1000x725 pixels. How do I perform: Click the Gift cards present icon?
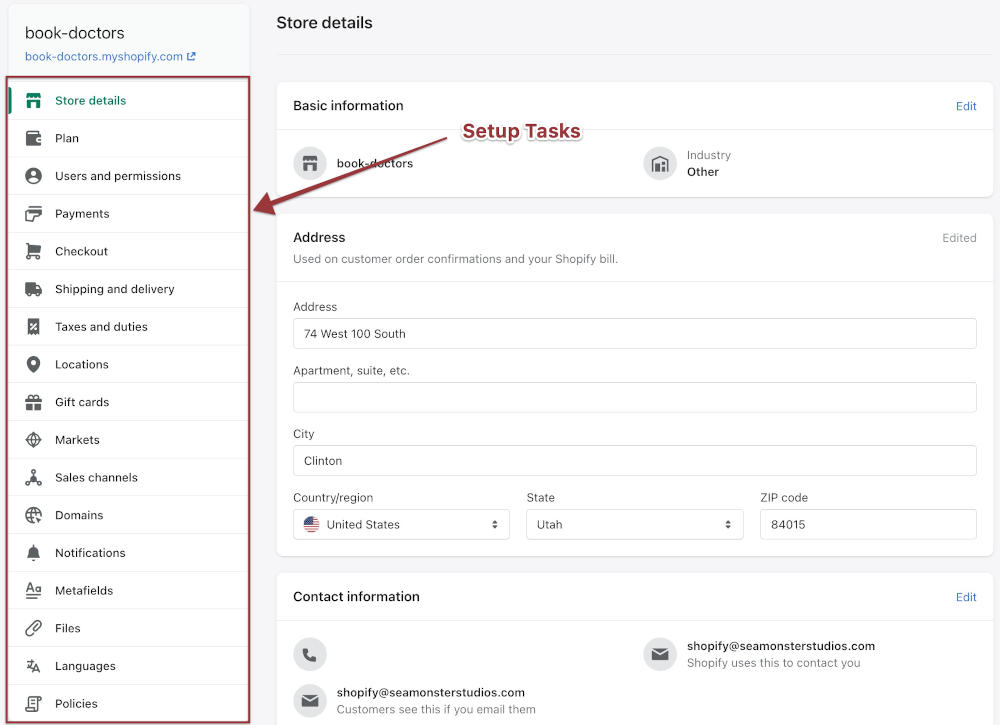pyautogui.click(x=34, y=402)
